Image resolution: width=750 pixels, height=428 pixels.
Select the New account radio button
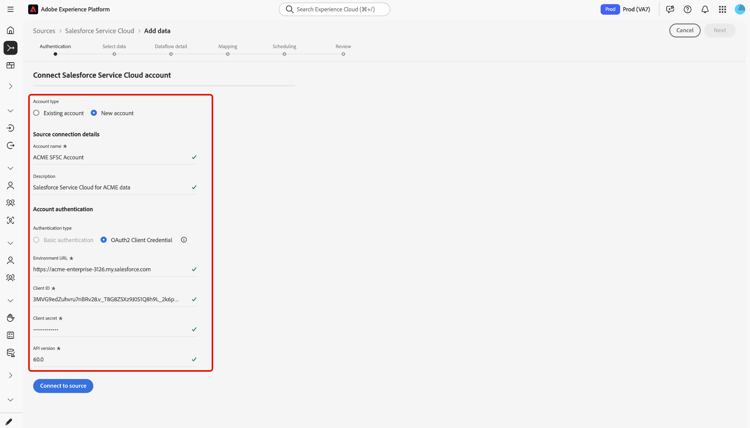point(94,113)
